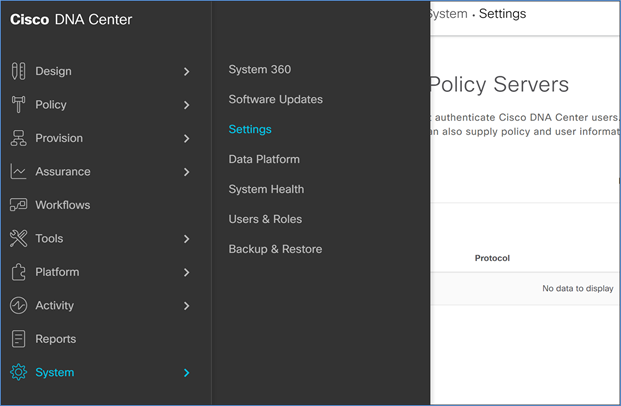
Task: Click Settings in the breadcrumb
Action: point(502,14)
